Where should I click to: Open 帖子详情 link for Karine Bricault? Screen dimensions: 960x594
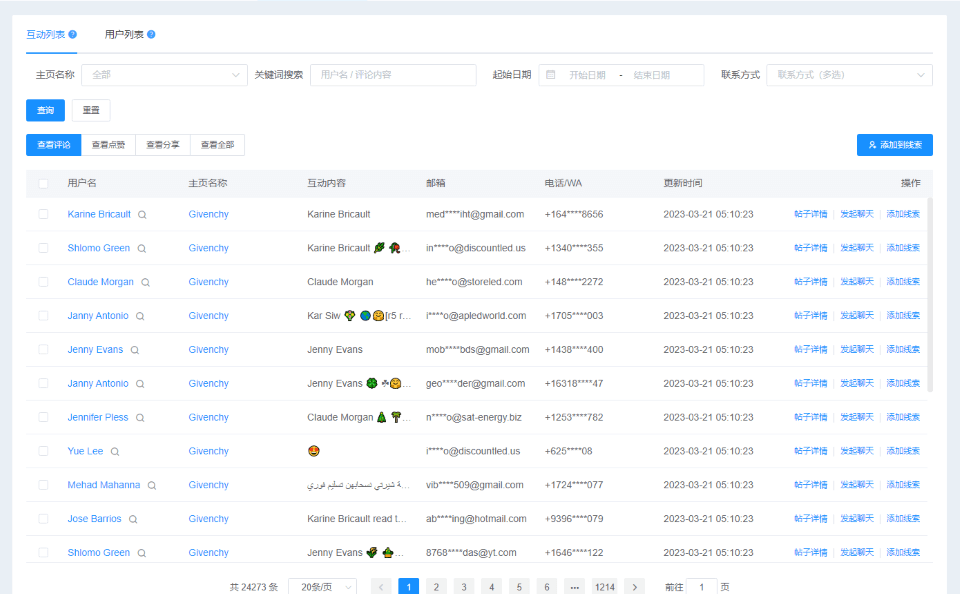(810, 214)
